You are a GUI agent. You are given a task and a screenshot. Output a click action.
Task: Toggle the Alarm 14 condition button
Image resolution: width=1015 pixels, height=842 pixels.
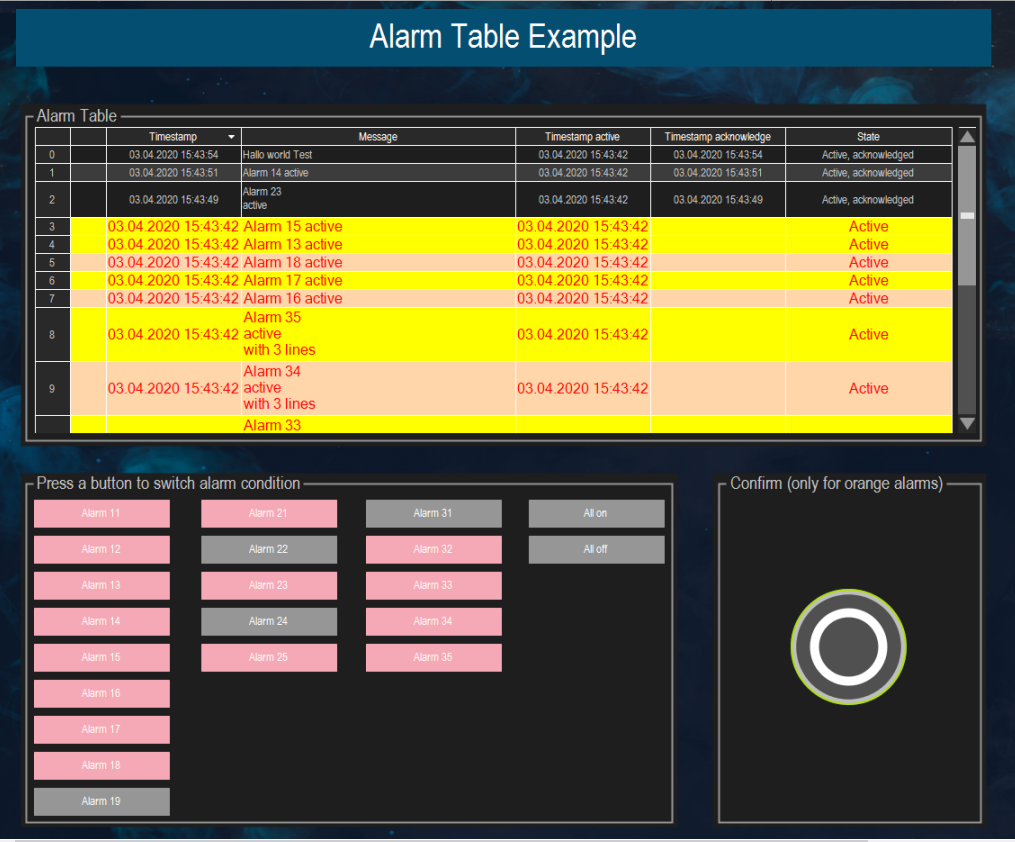tap(101, 621)
